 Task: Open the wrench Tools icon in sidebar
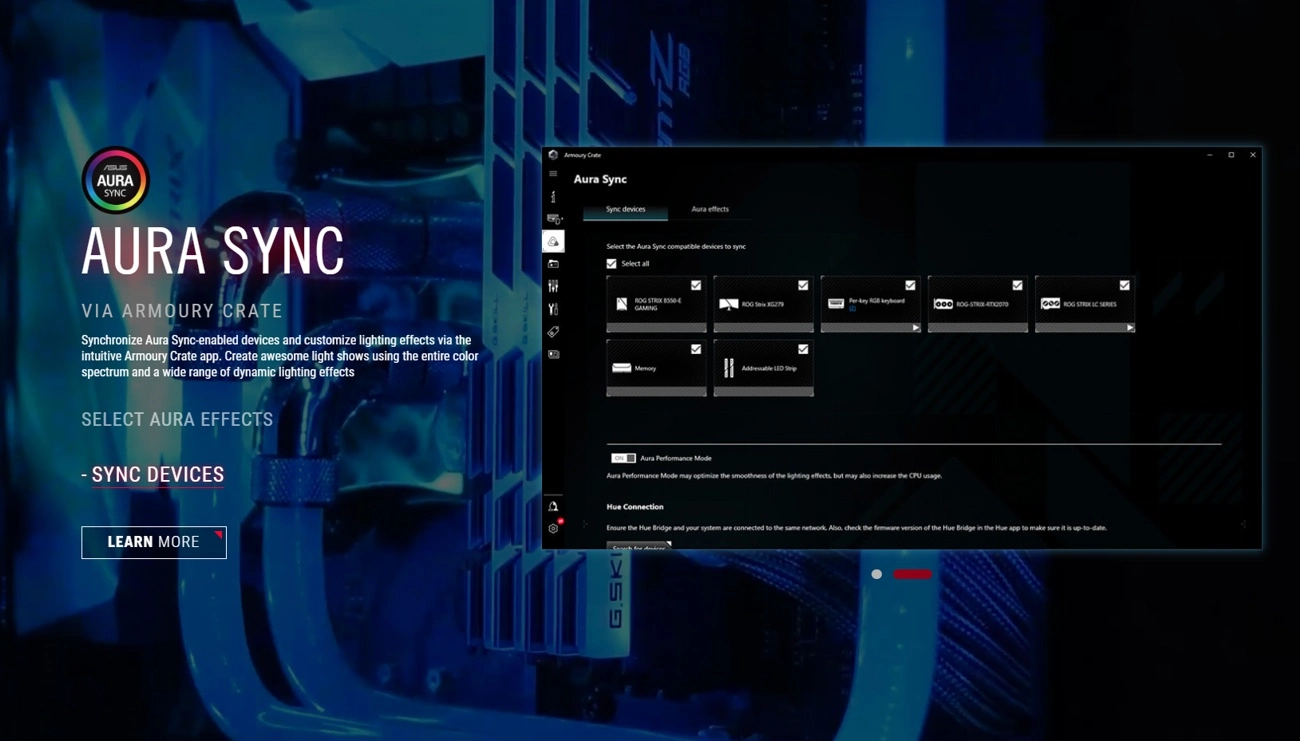(553, 309)
